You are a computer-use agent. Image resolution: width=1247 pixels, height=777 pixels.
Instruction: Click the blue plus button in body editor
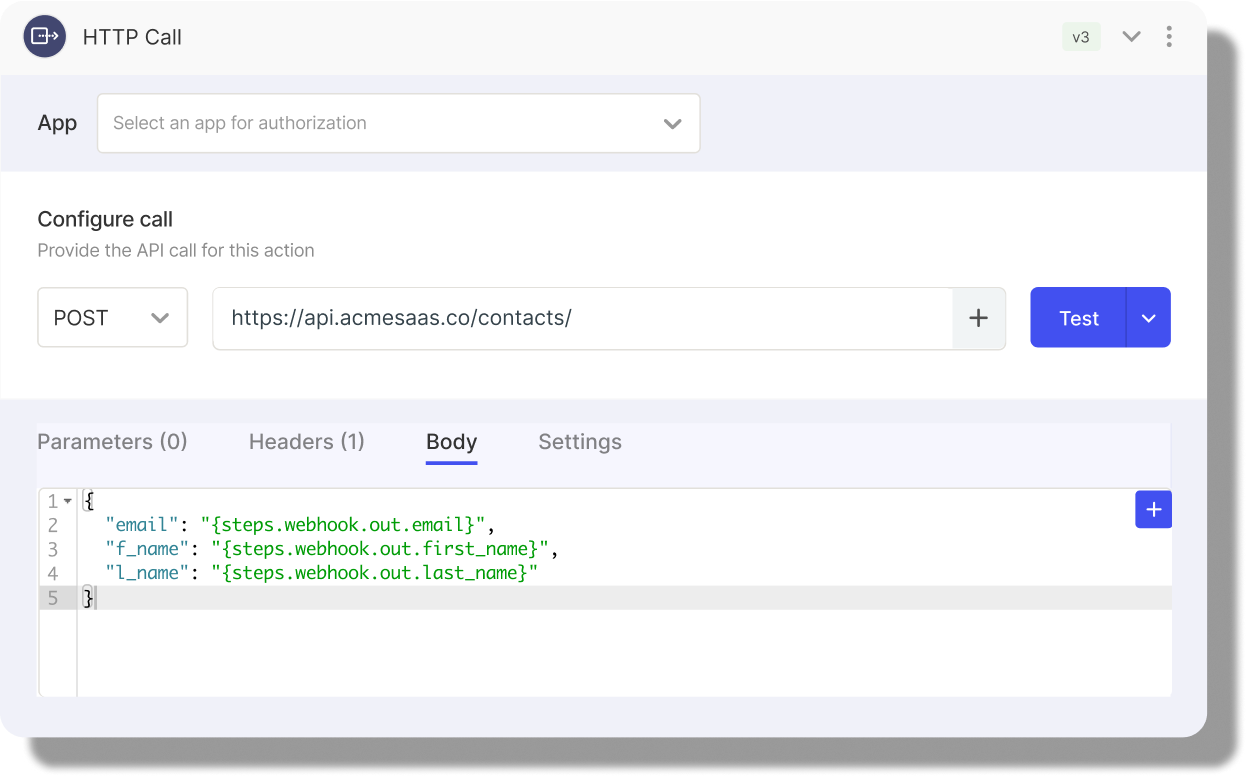tap(1153, 509)
